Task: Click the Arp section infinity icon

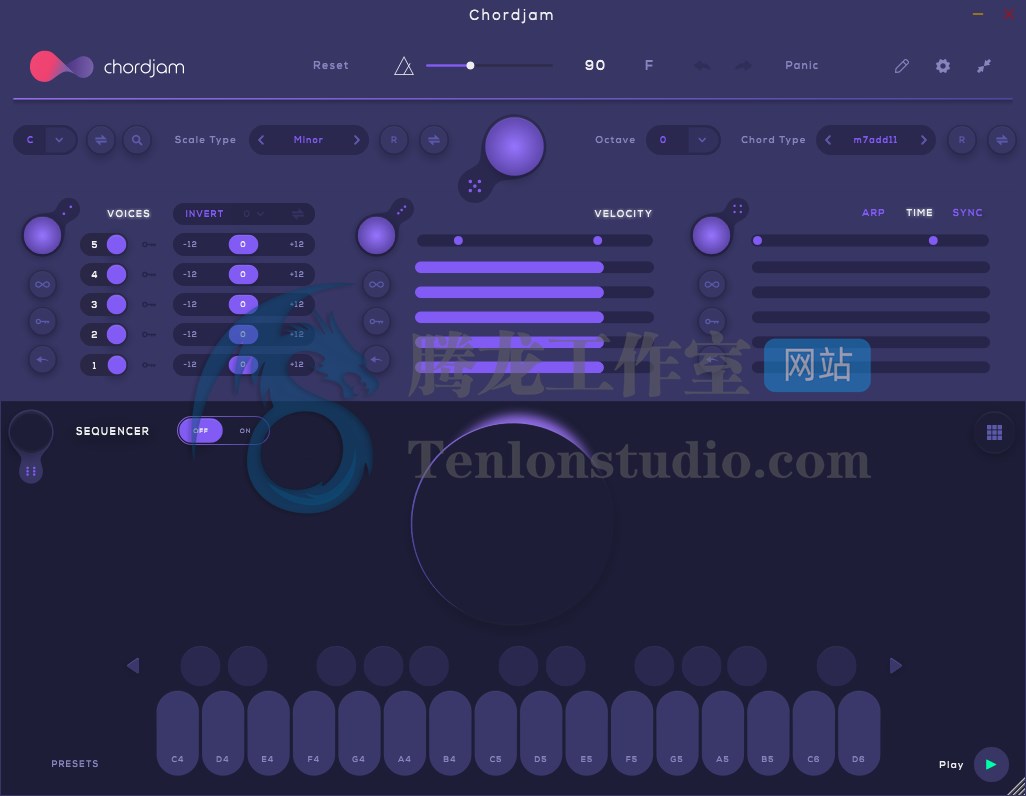Action: coord(712,284)
